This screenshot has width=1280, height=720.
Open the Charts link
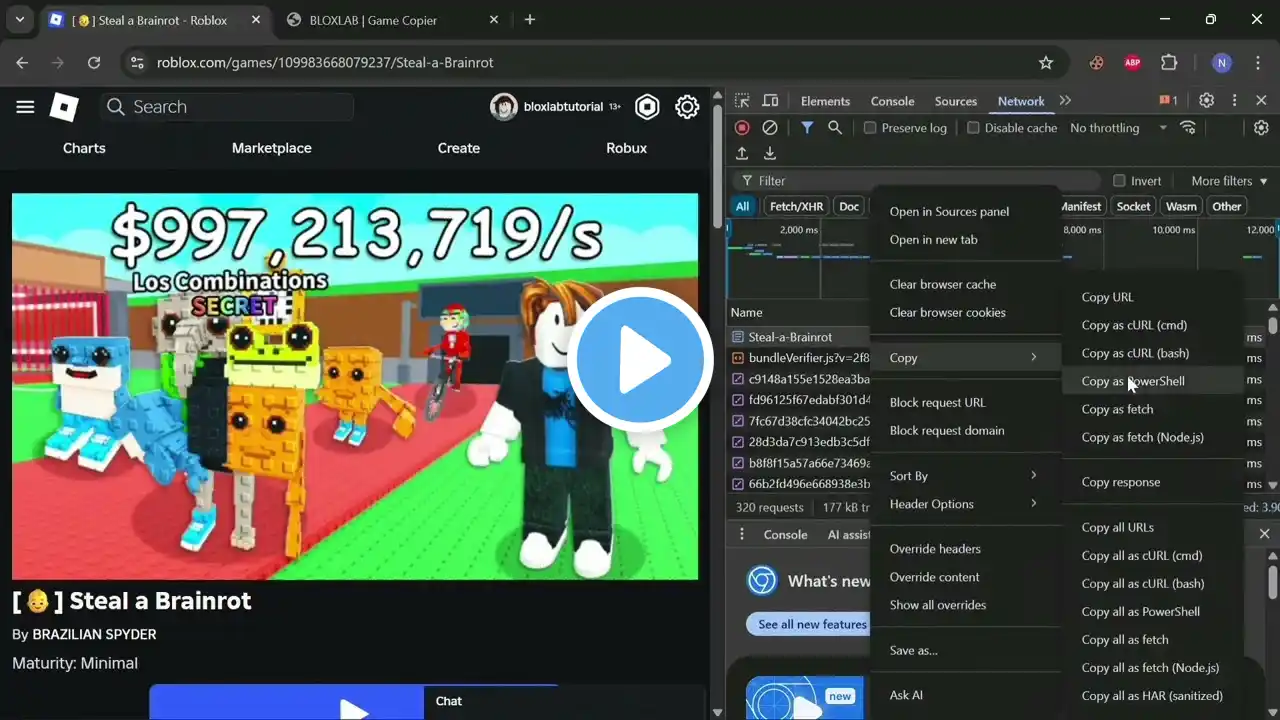click(84, 148)
